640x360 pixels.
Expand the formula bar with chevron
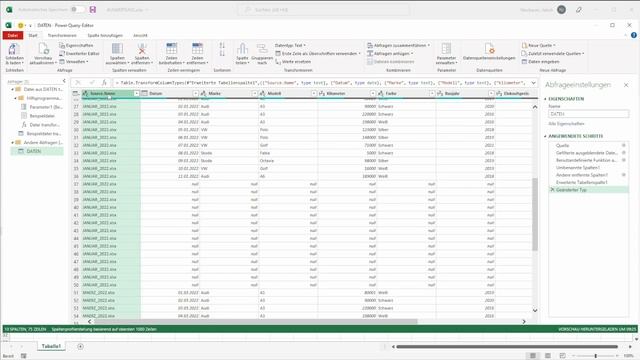[533, 83]
